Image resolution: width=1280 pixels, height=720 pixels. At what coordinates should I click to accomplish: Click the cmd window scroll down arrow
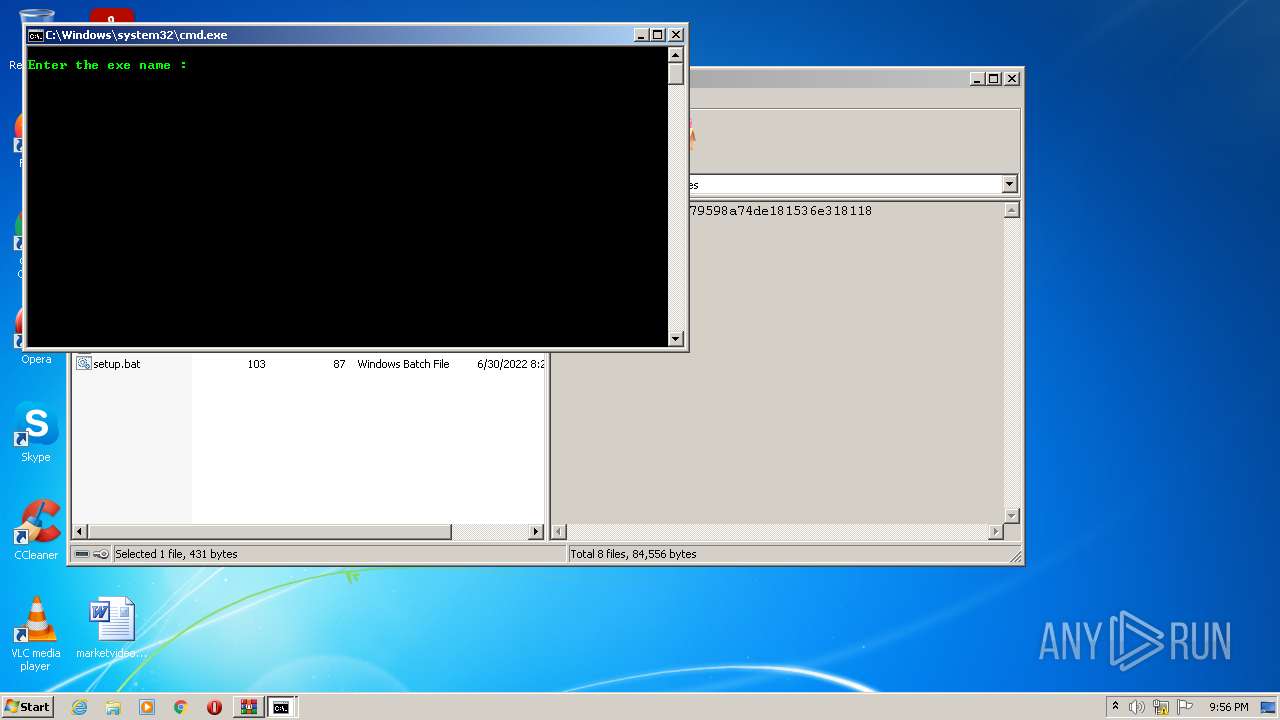(676, 339)
